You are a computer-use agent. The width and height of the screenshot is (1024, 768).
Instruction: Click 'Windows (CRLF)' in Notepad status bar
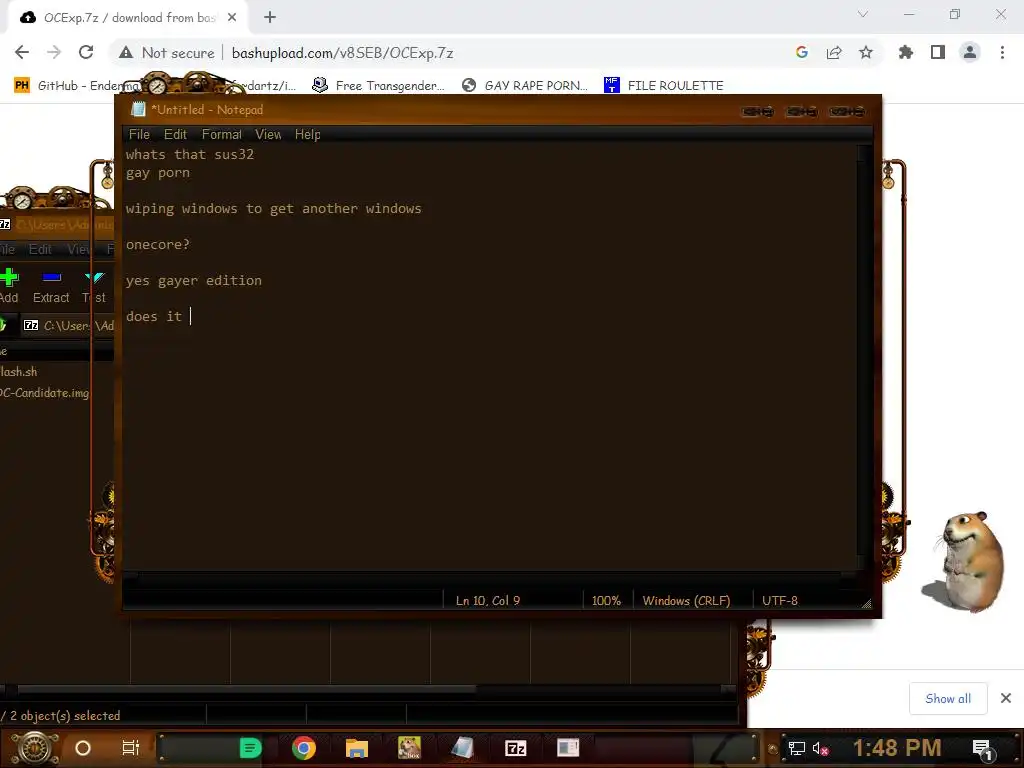686,601
